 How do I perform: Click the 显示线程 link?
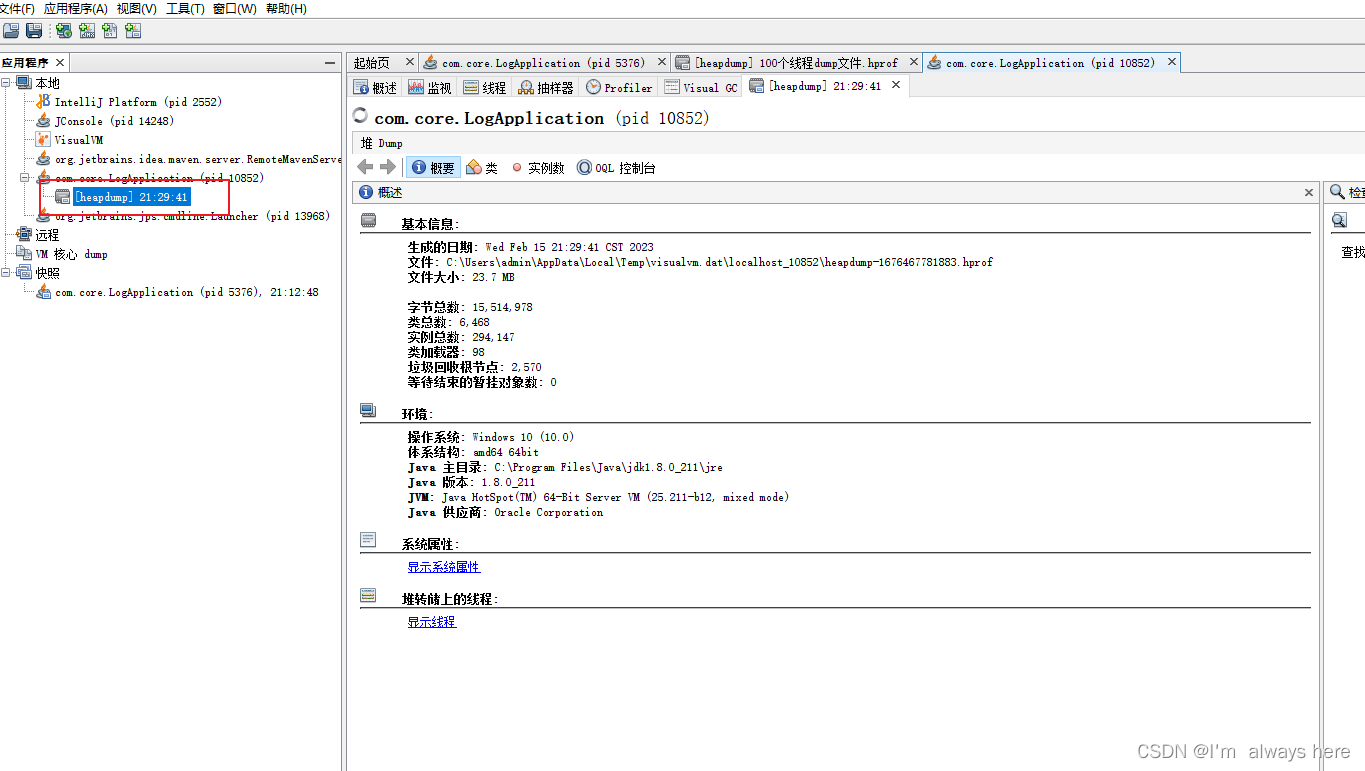tap(431, 622)
